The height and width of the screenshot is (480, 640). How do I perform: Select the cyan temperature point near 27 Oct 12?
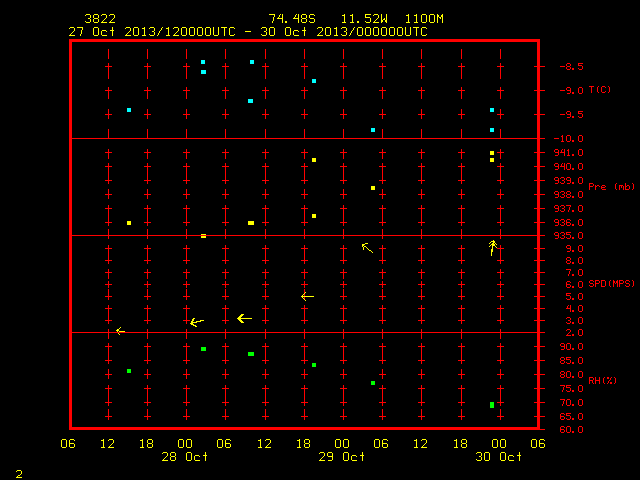point(129,110)
